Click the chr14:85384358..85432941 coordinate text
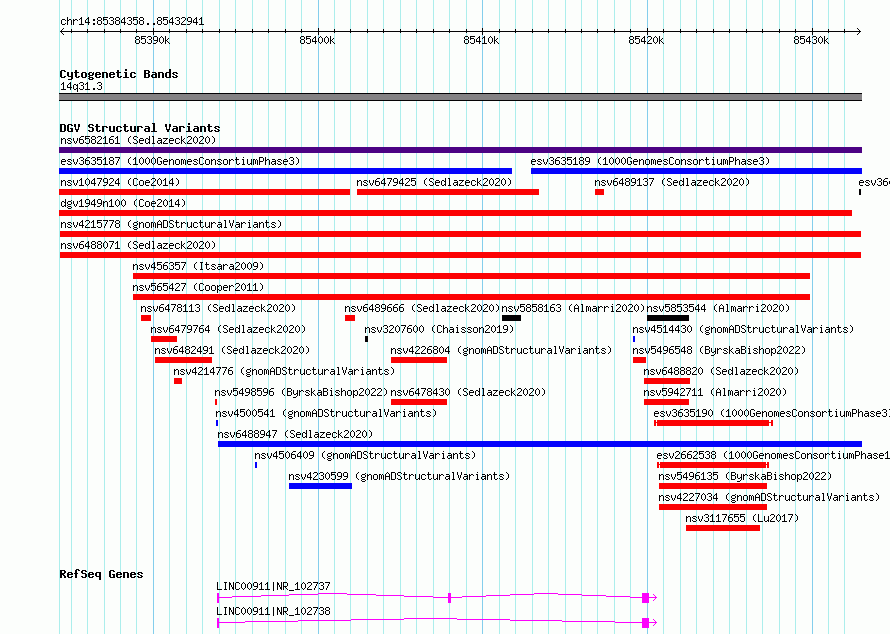 click(132, 22)
